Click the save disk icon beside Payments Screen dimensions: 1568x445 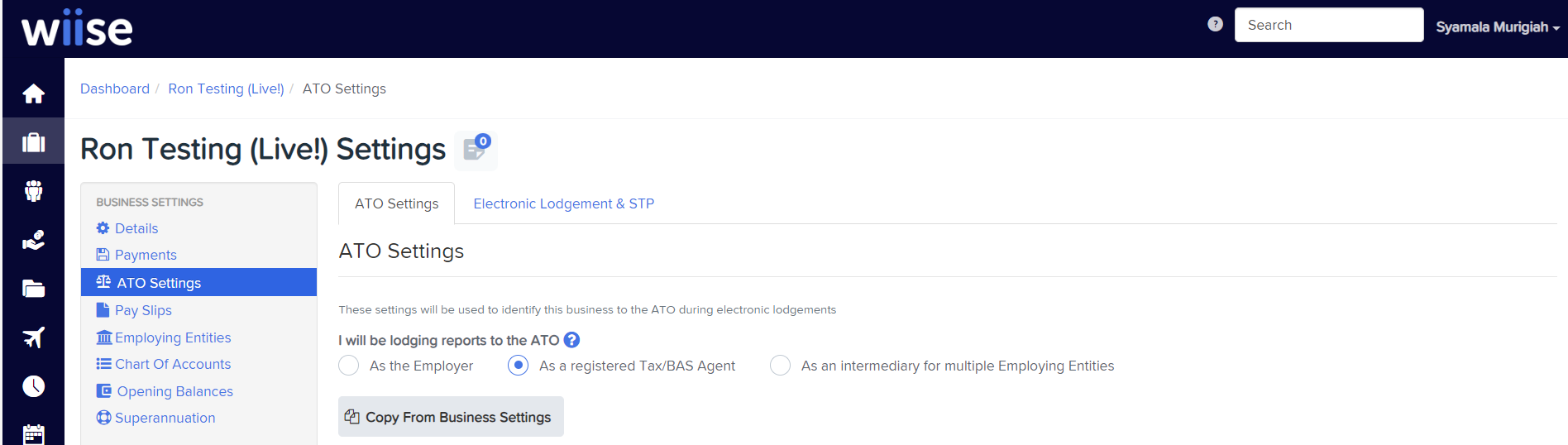coord(103,254)
